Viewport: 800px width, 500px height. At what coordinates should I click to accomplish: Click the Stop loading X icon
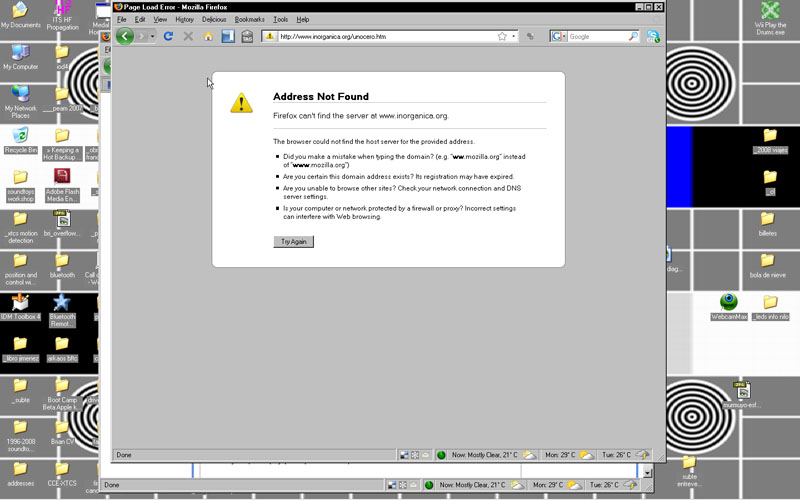pos(188,36)
